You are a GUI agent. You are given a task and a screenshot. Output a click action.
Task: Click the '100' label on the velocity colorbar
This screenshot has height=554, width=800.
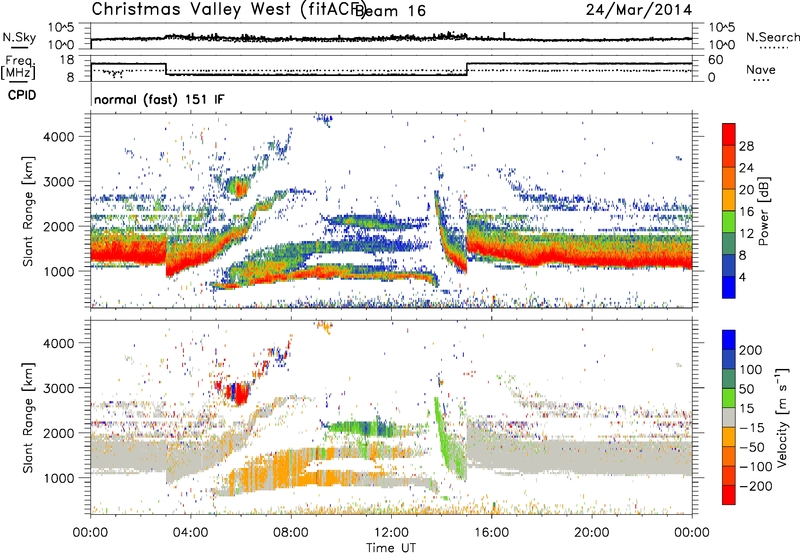[x=751, y=370]
